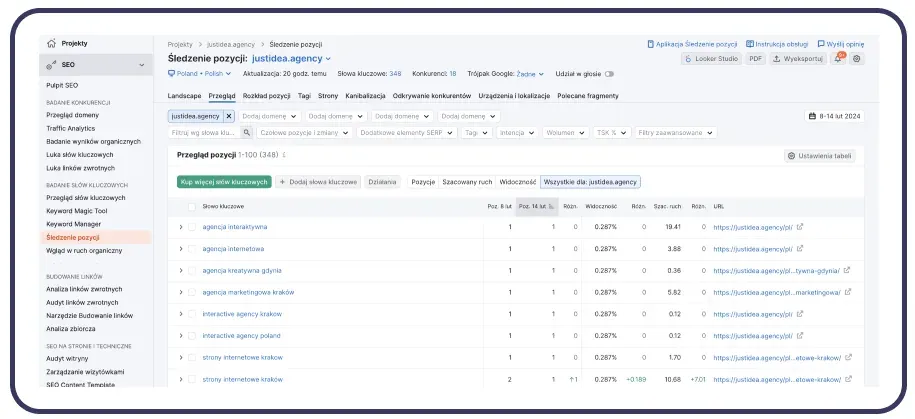
Task: Collapse the SEO sidebar section chevron
Action: click(141, 65)
